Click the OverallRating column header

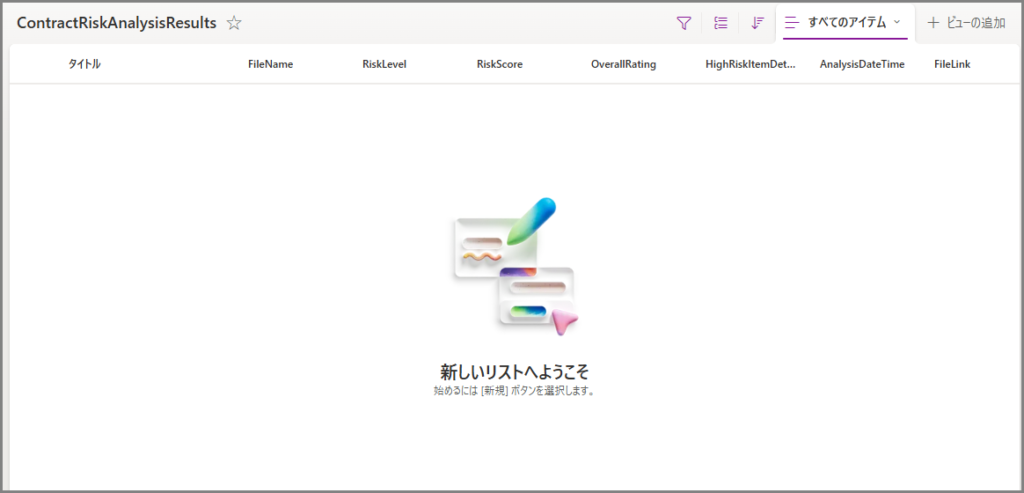(x=623, y=65)
